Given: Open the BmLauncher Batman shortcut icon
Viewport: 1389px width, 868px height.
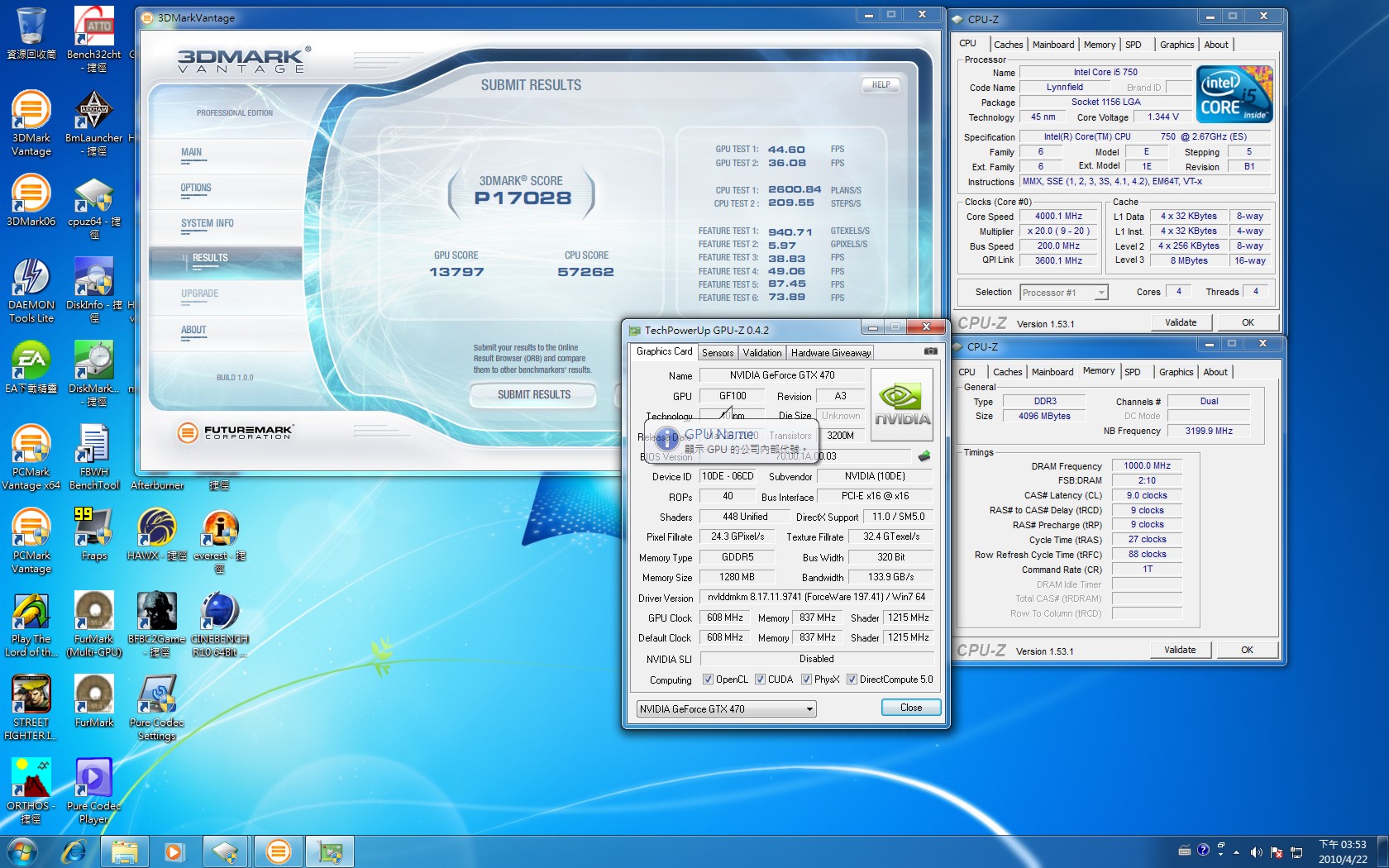Looking at the screenshot, I should (94, 122).
